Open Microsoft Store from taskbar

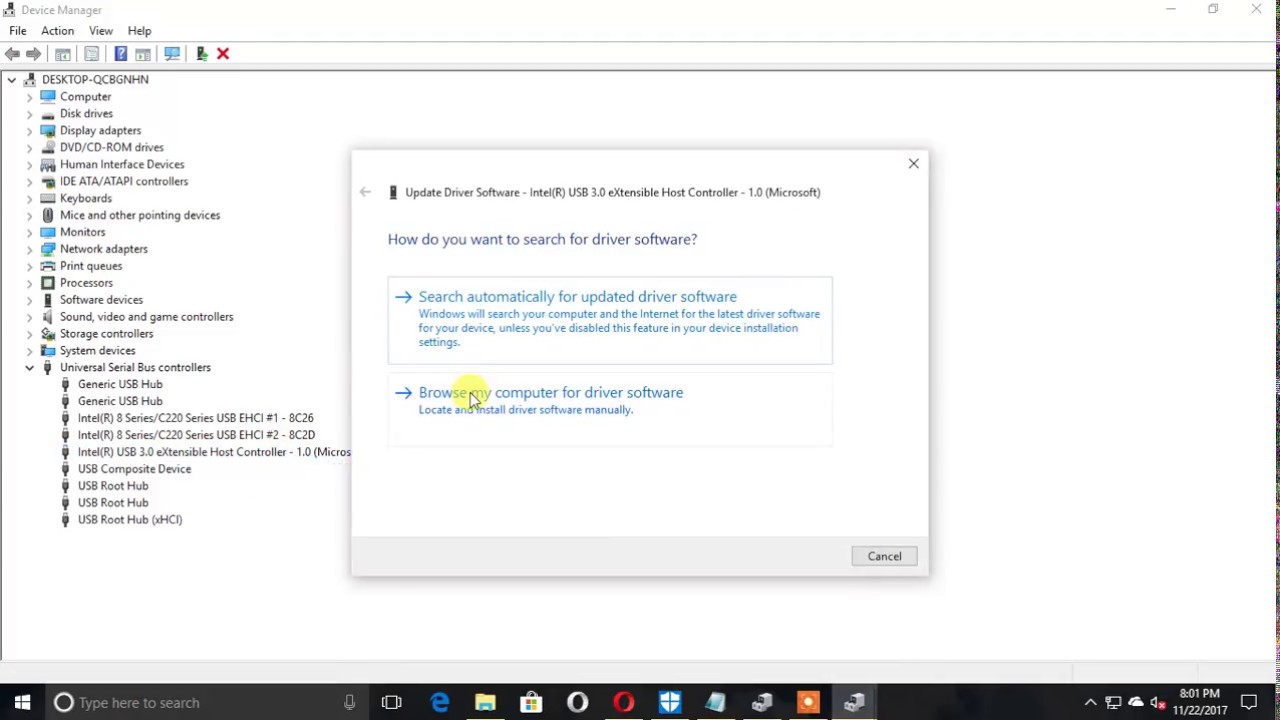pyautogui.click(x=531, y=702)
